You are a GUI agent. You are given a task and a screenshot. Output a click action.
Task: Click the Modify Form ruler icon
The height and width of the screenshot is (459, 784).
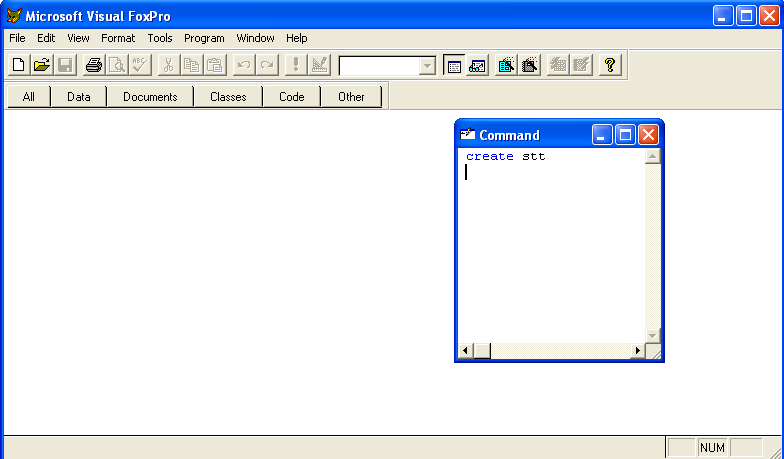319,65
